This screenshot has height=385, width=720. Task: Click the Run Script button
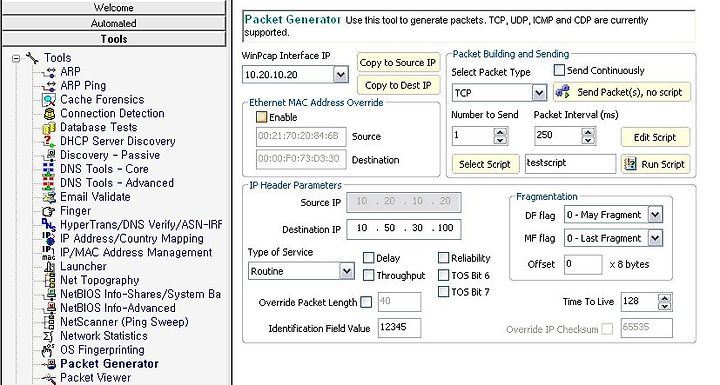655,164
